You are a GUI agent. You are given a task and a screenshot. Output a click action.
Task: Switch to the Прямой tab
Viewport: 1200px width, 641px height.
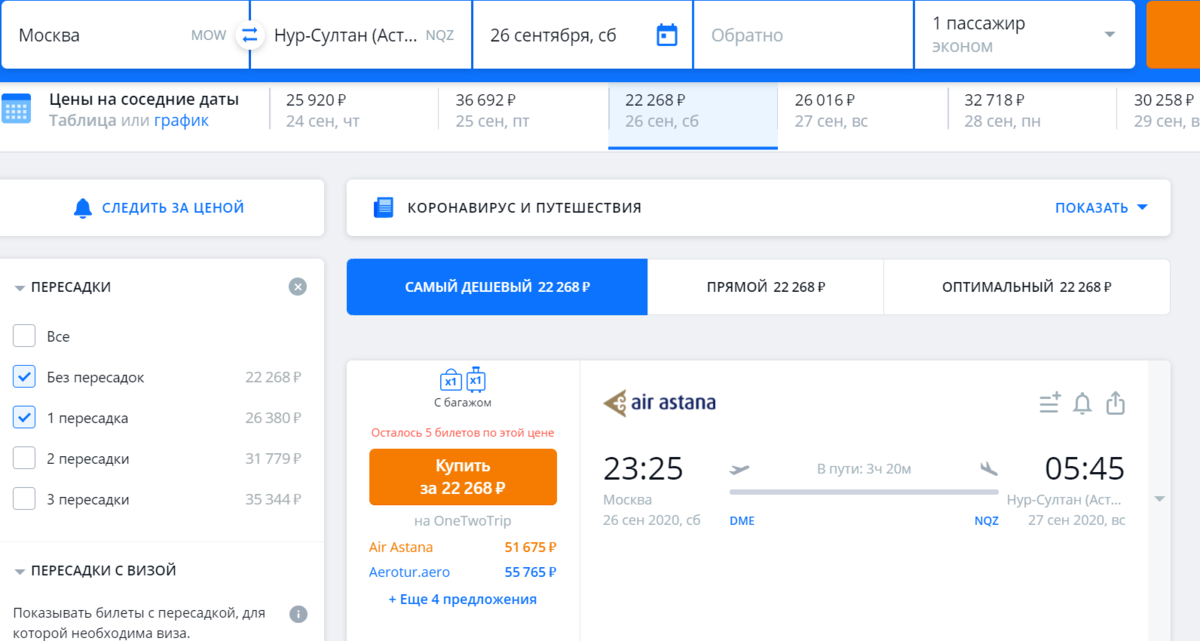click(x=766, y=287)
